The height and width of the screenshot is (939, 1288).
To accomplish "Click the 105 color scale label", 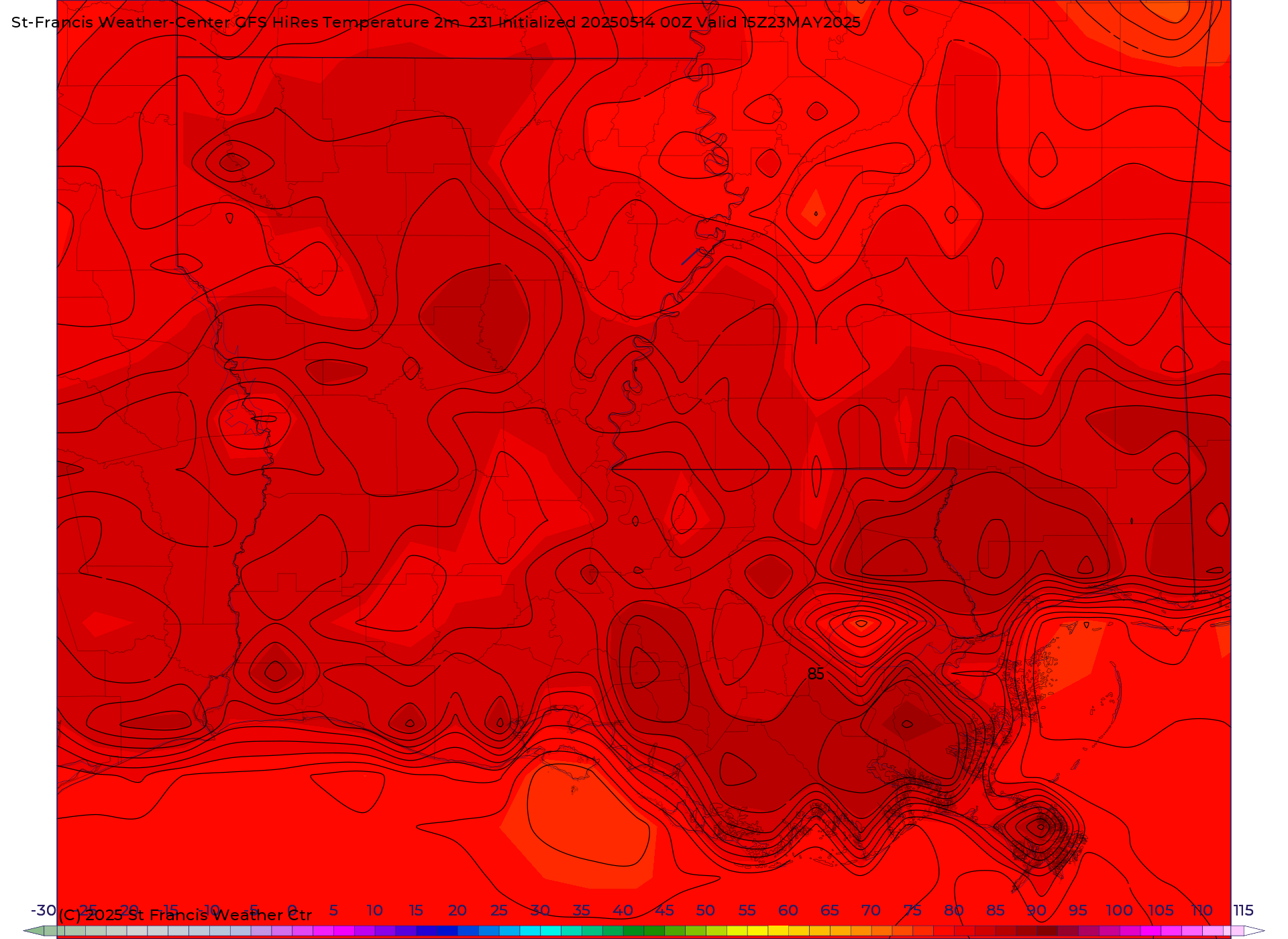I will click(1161, 911).
